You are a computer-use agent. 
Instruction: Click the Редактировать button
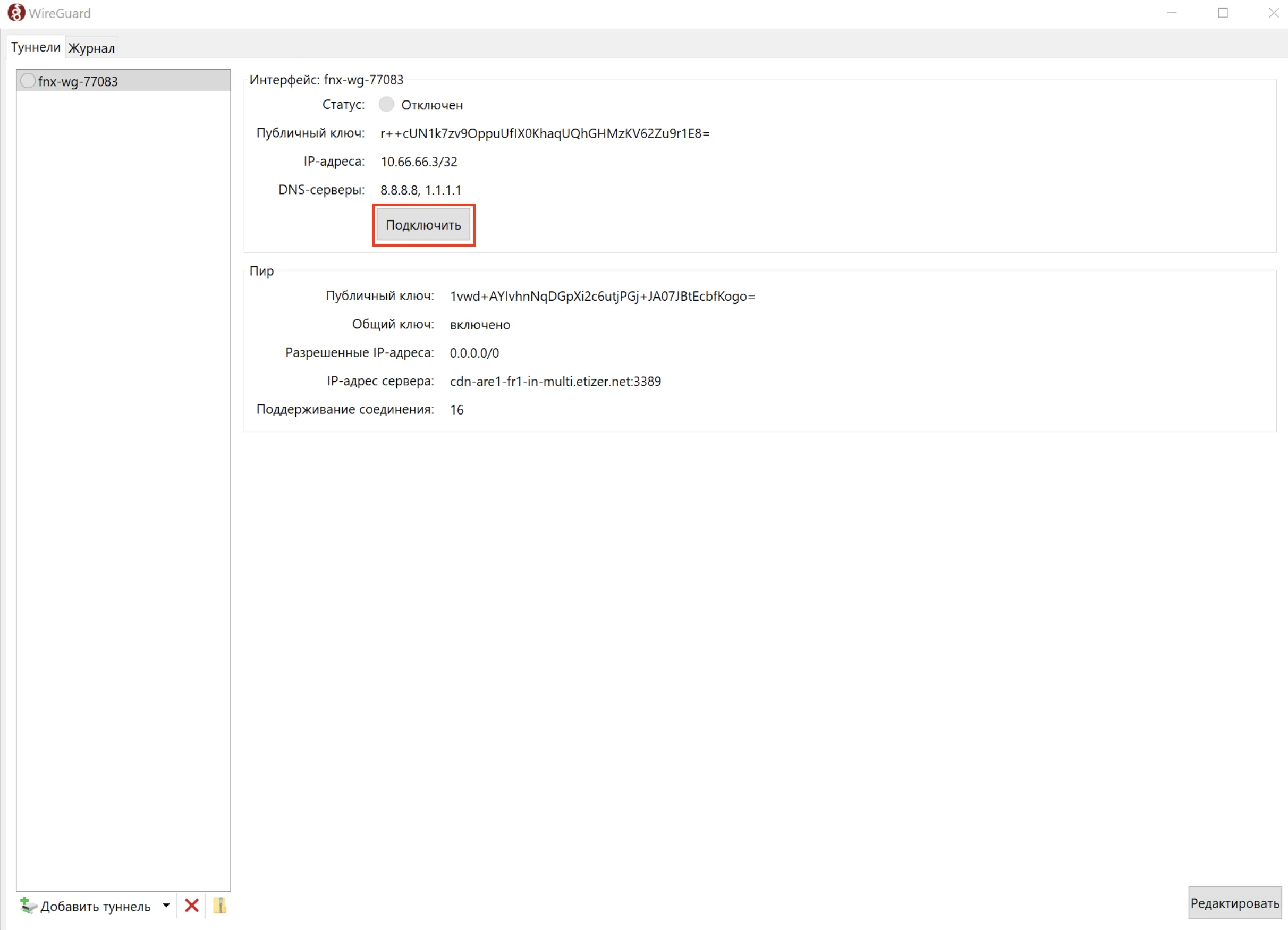(1235, 903)
